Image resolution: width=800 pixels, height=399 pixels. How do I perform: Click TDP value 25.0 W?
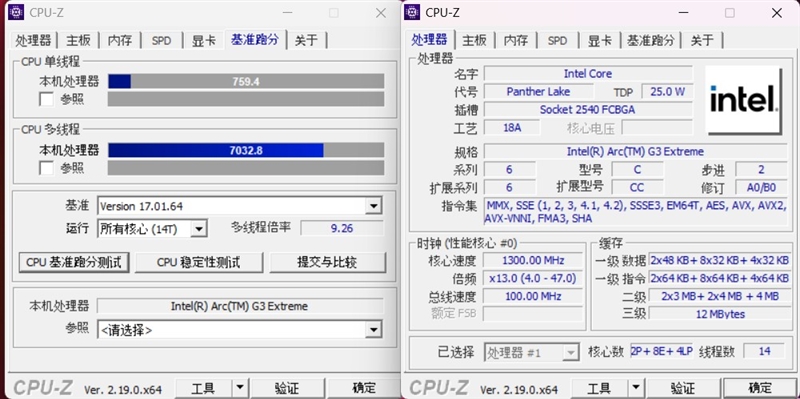667,91
